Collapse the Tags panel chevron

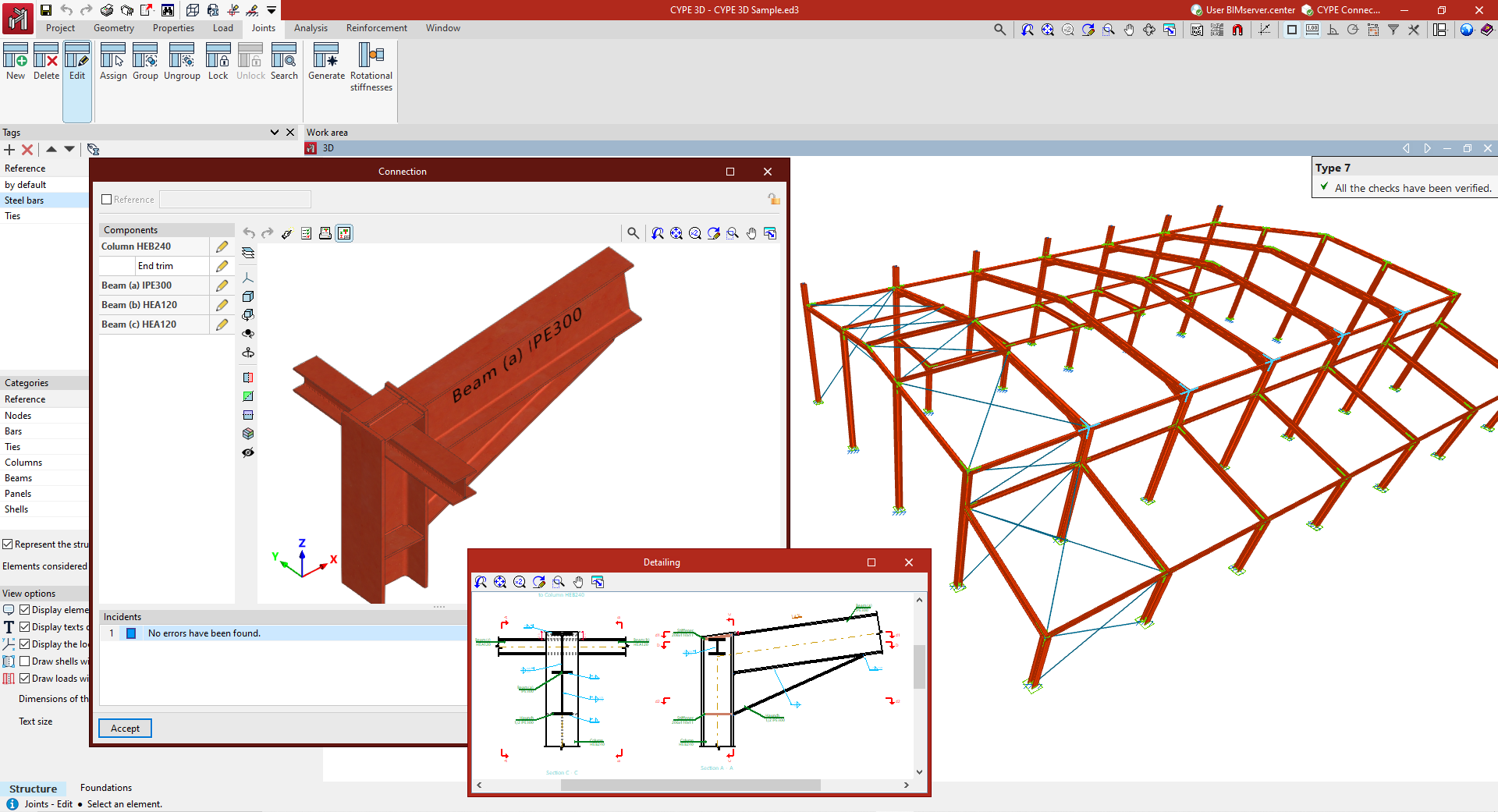point(275,133)
